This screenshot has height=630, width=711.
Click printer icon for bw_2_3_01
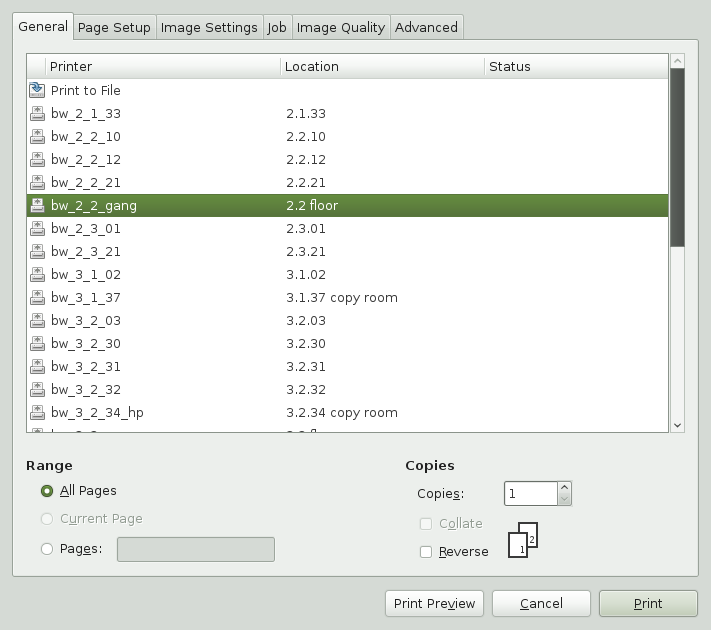[x=37, y=229]
